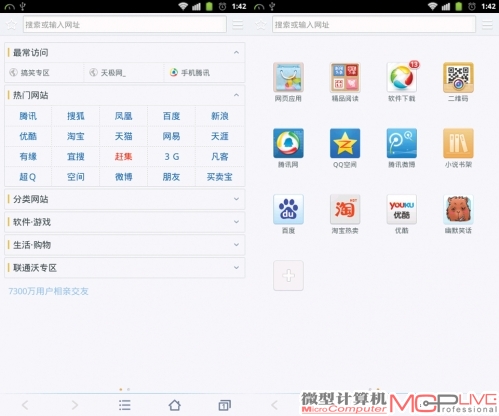Open the 精品阅读 app icon
The image size is (499, 416).
345,77
